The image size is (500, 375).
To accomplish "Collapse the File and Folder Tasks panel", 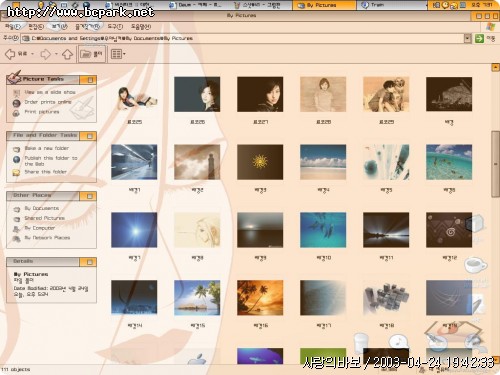I will (90, 136).
